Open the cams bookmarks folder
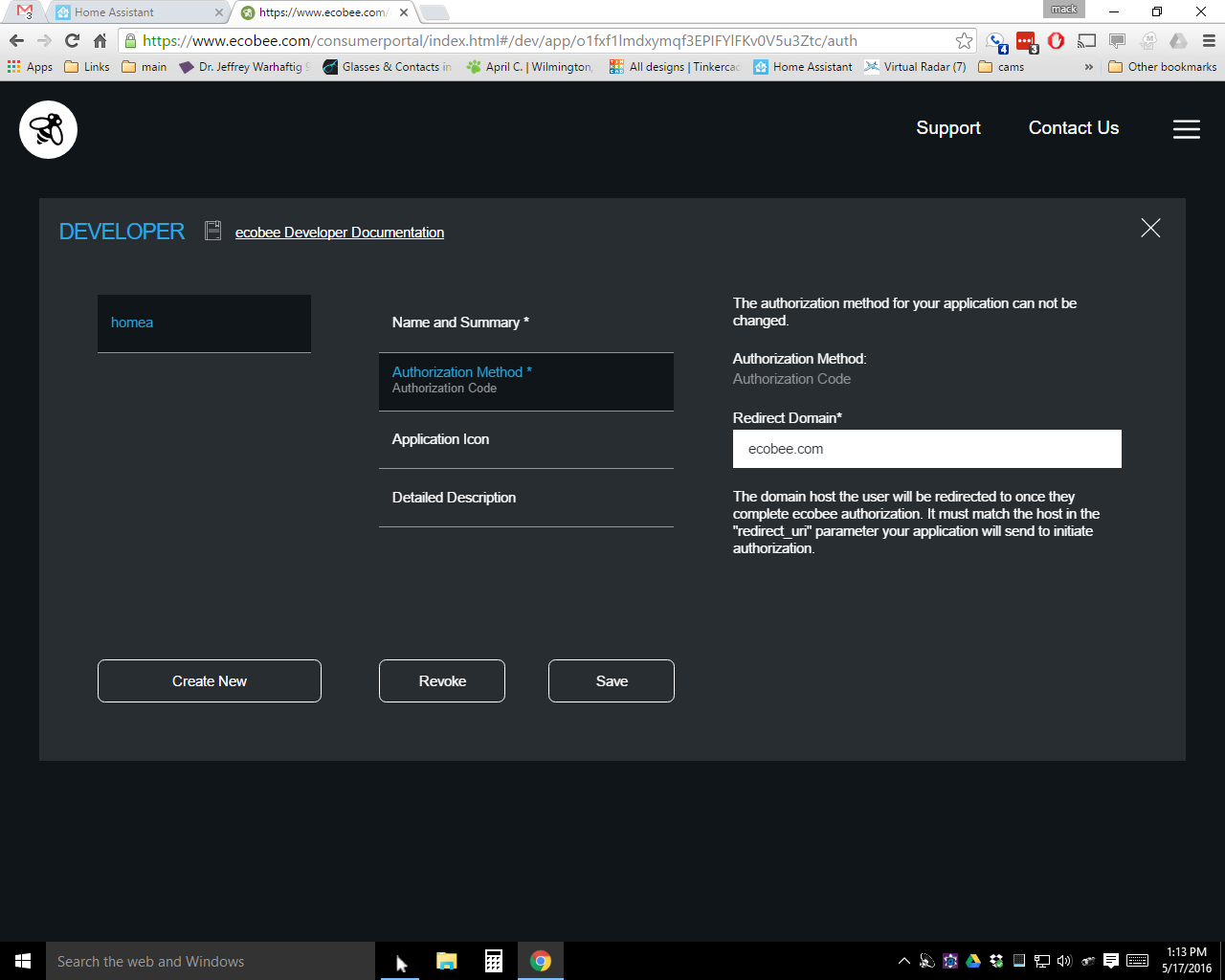The width and height of the screenshot is (1225, 980). [1001, 67]
